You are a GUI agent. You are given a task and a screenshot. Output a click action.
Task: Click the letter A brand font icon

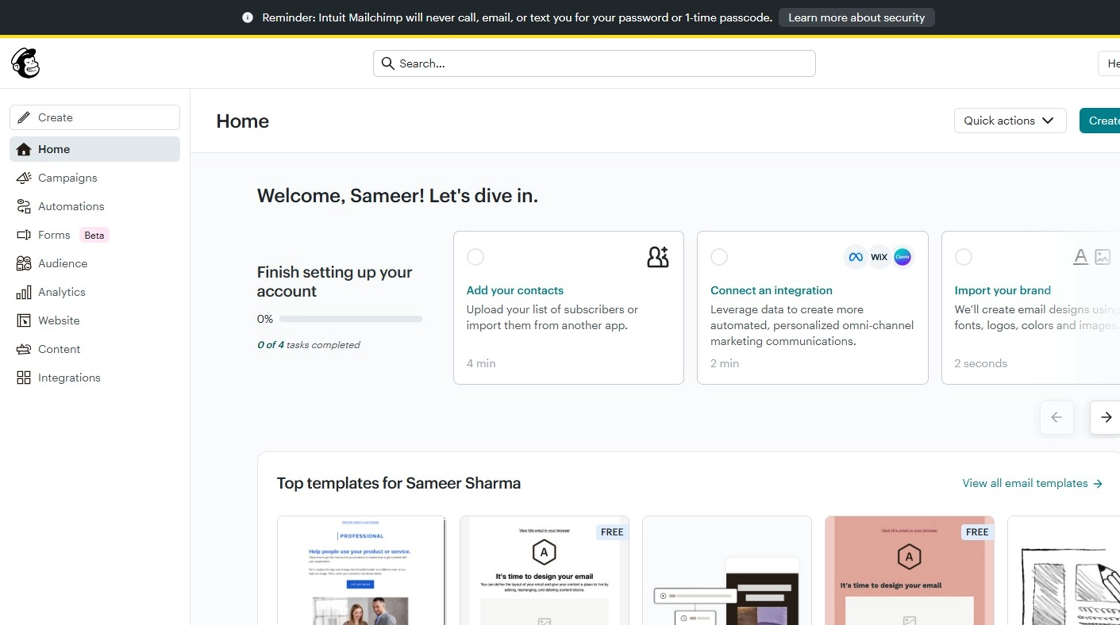(1081, 256)
